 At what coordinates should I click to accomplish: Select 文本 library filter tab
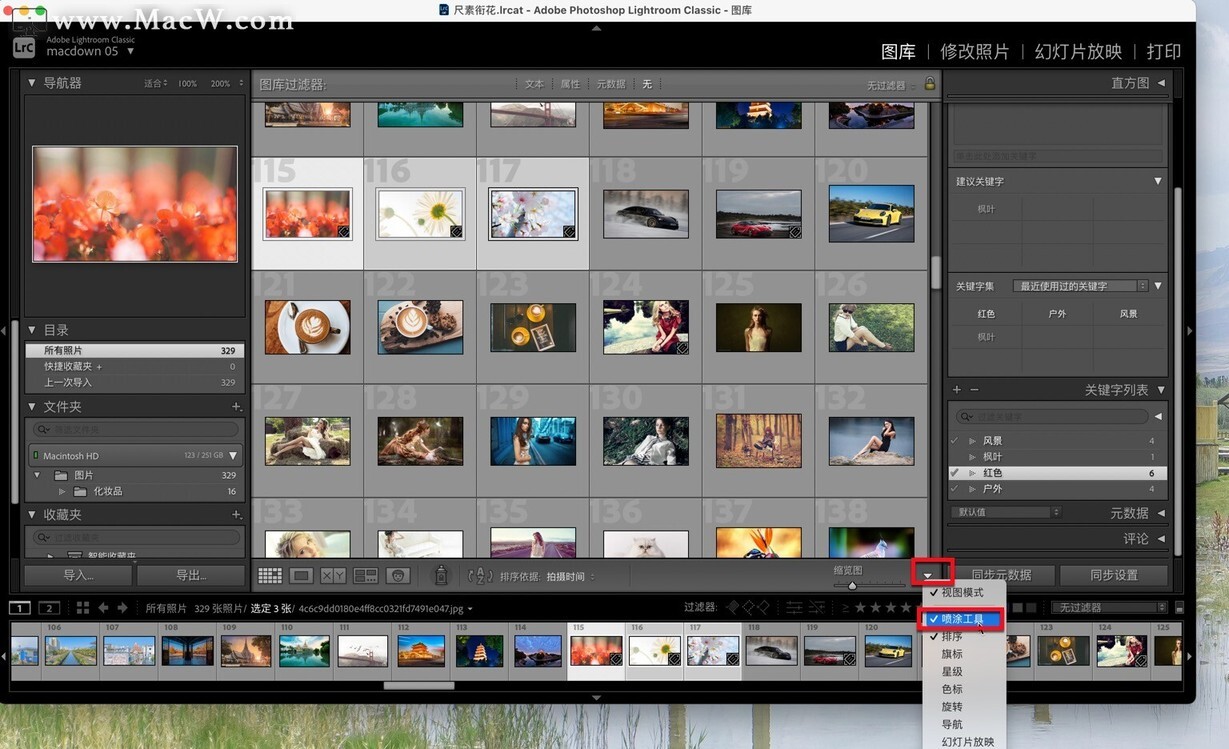click(x=535, y=85)
